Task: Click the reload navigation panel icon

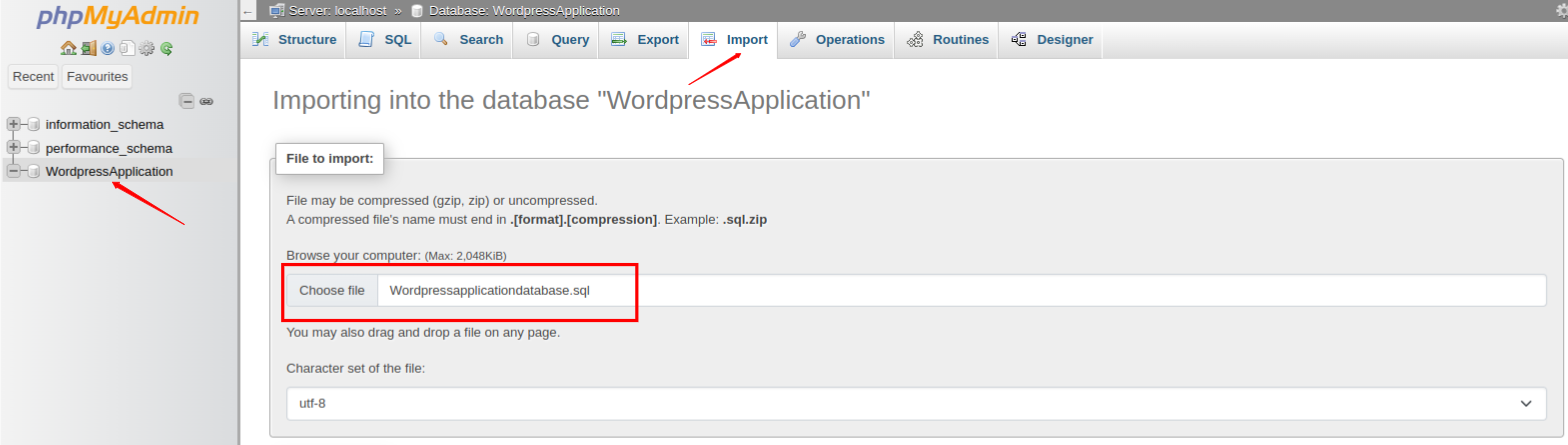Action: click(166, 48)
